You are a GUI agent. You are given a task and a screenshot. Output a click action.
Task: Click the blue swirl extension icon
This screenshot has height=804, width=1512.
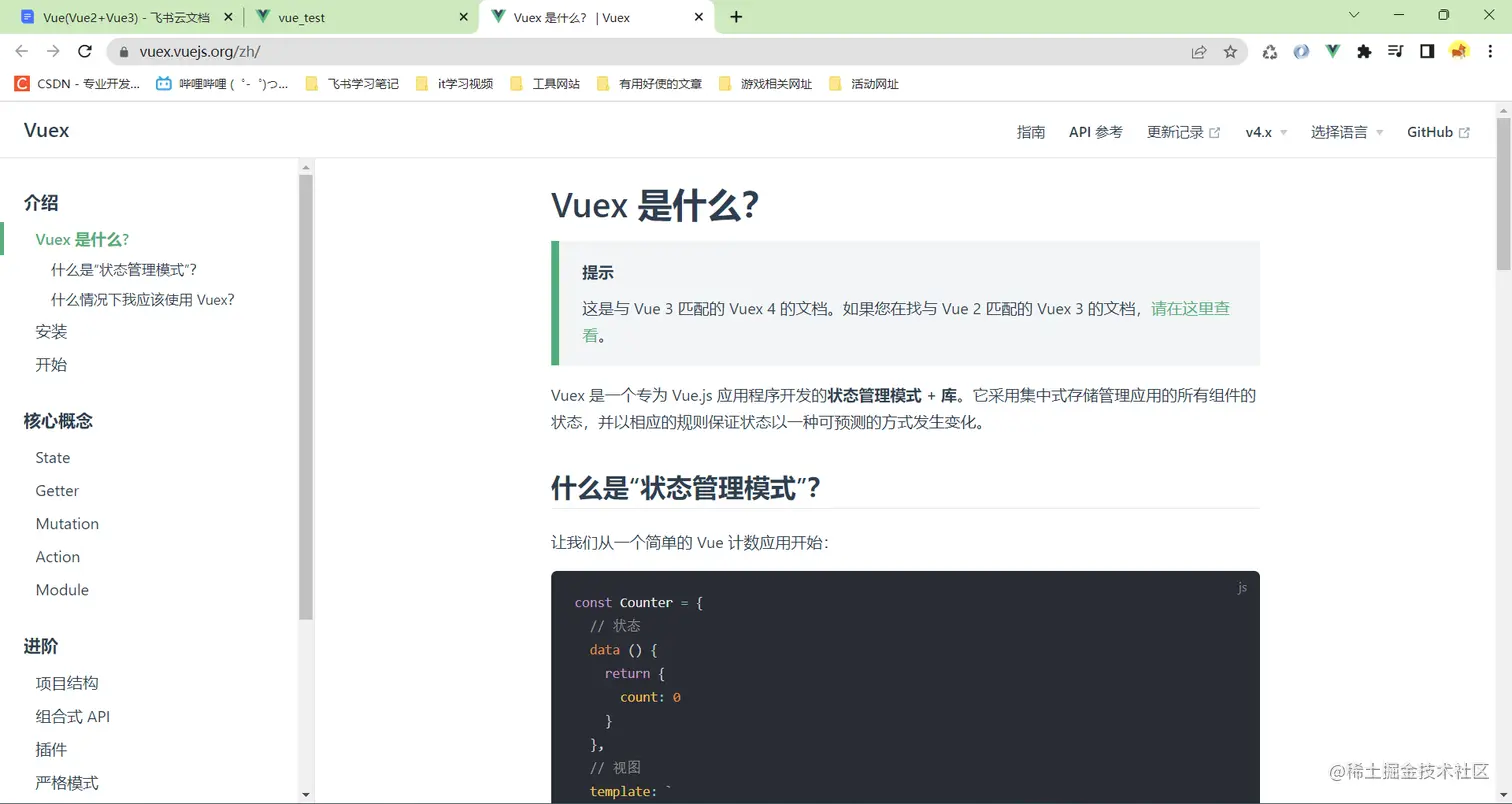click(1301, 52)
